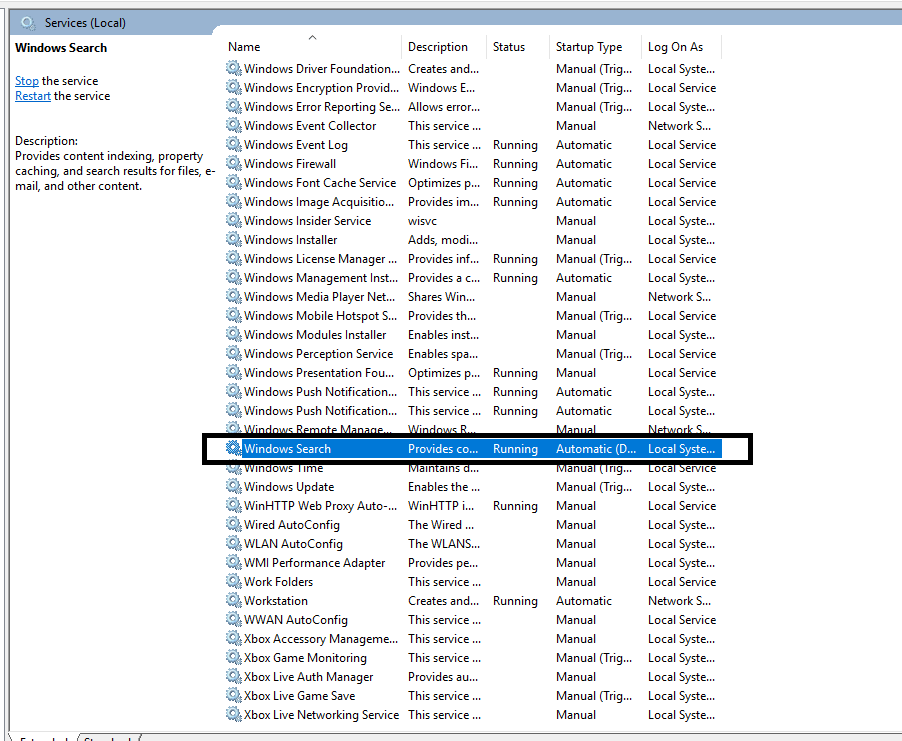Image resolution: width=902 pixels, height=741 pixels.
Task: Select the Wired AutoConfig service name
Action: [x=292, y=525]
